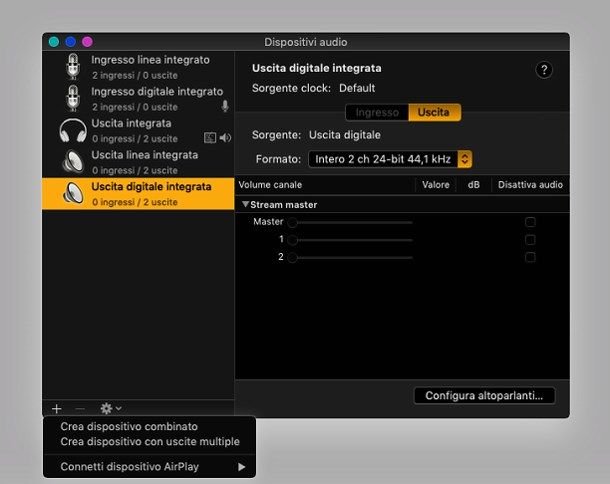
Task: Click the speaker icon for Uscita digitale integrata
Action: (x=73, y=193)
